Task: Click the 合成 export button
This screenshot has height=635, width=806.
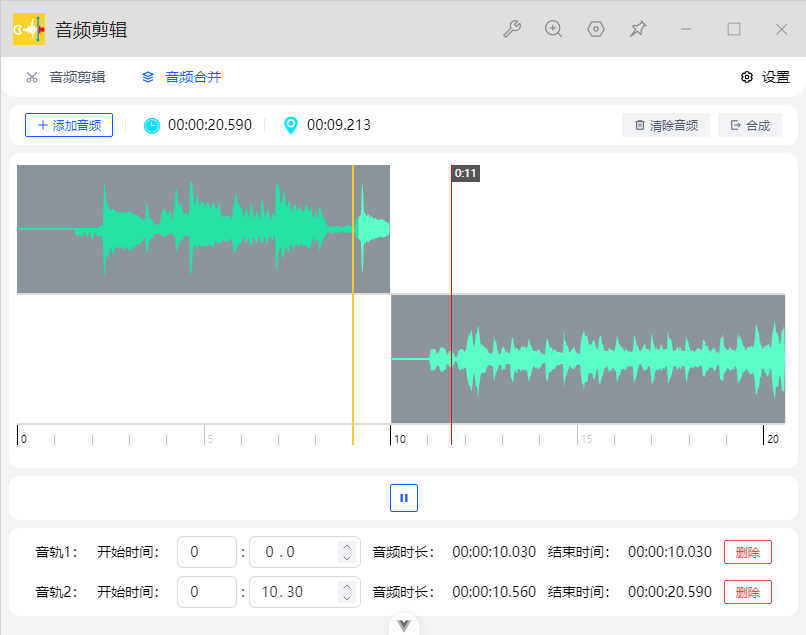Action: pyautogui.click(x=750, y=125)
